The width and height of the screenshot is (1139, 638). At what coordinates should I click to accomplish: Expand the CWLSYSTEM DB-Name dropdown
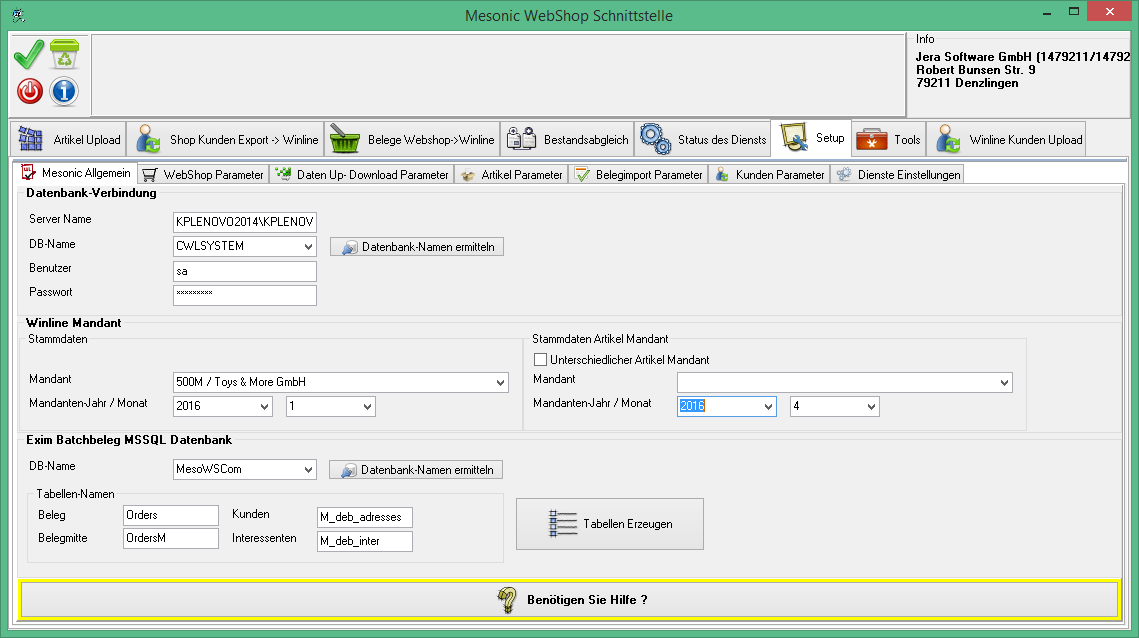click(x=307, y=246)
